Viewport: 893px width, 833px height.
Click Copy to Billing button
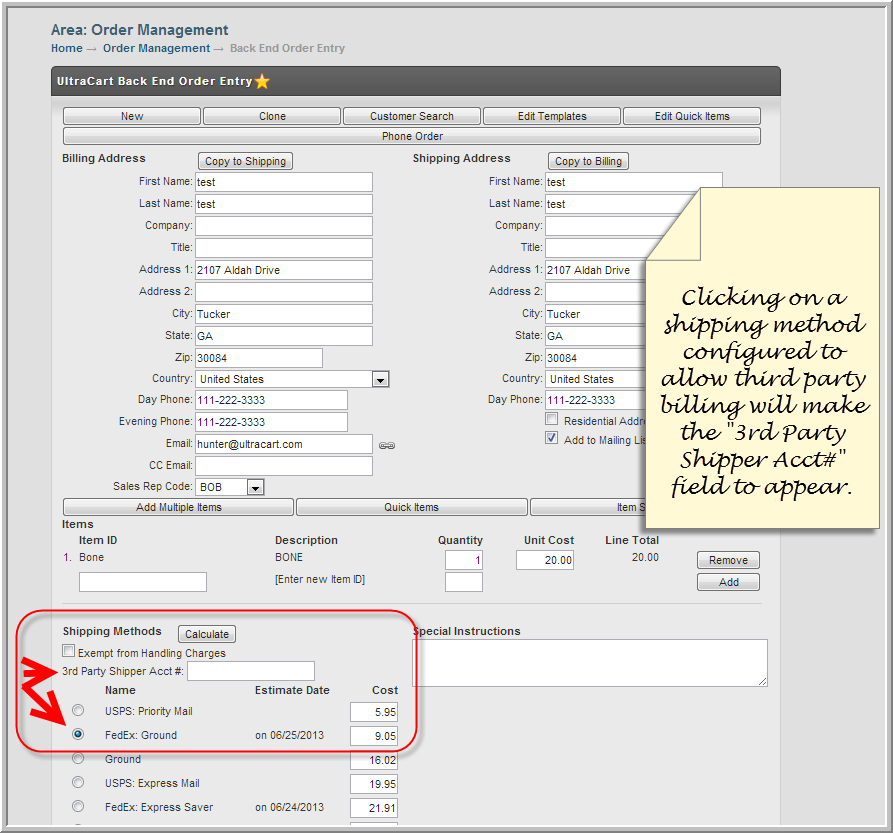588,161
